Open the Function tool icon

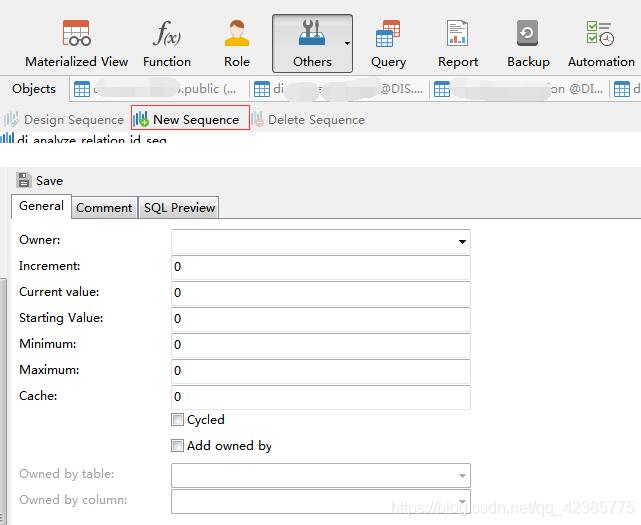point(166,43)
